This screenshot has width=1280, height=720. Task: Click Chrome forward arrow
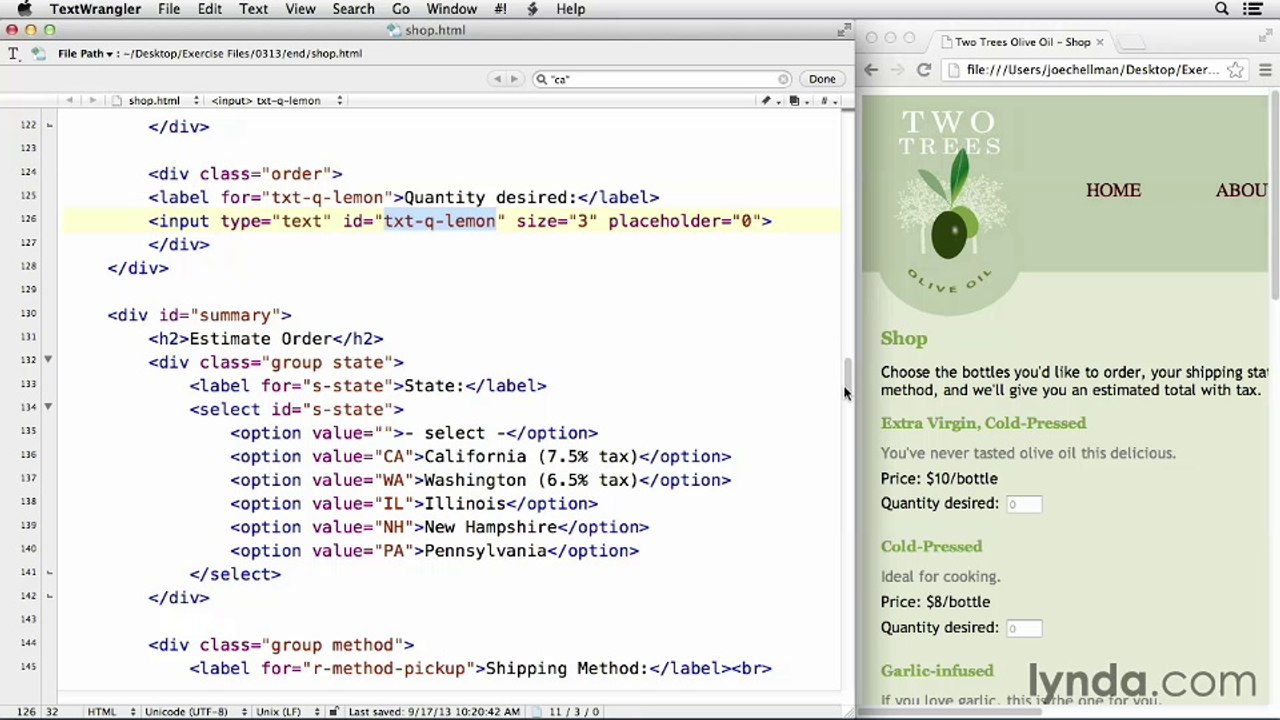coord(897,70)
